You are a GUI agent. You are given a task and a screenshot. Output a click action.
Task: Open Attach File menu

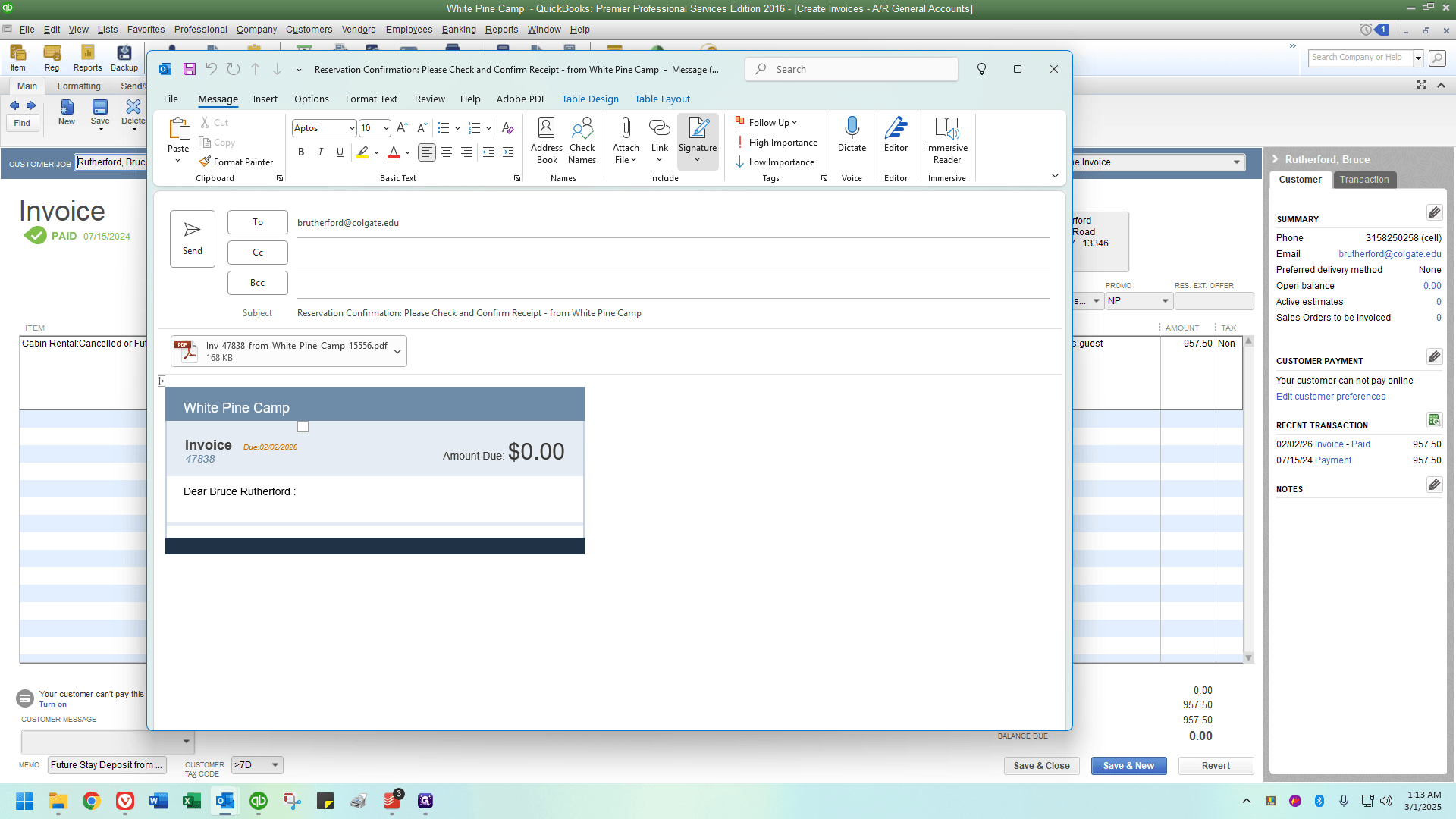pos(626,141)
